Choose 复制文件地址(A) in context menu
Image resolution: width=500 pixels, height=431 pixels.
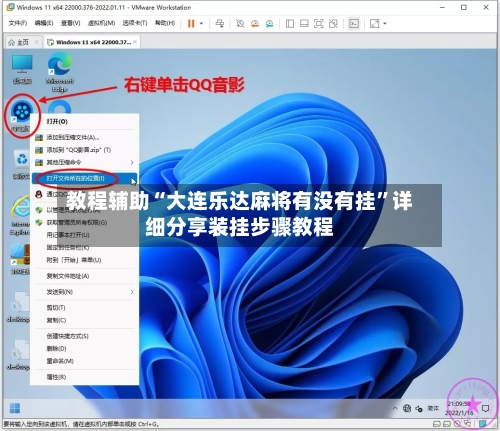(84, 276)
